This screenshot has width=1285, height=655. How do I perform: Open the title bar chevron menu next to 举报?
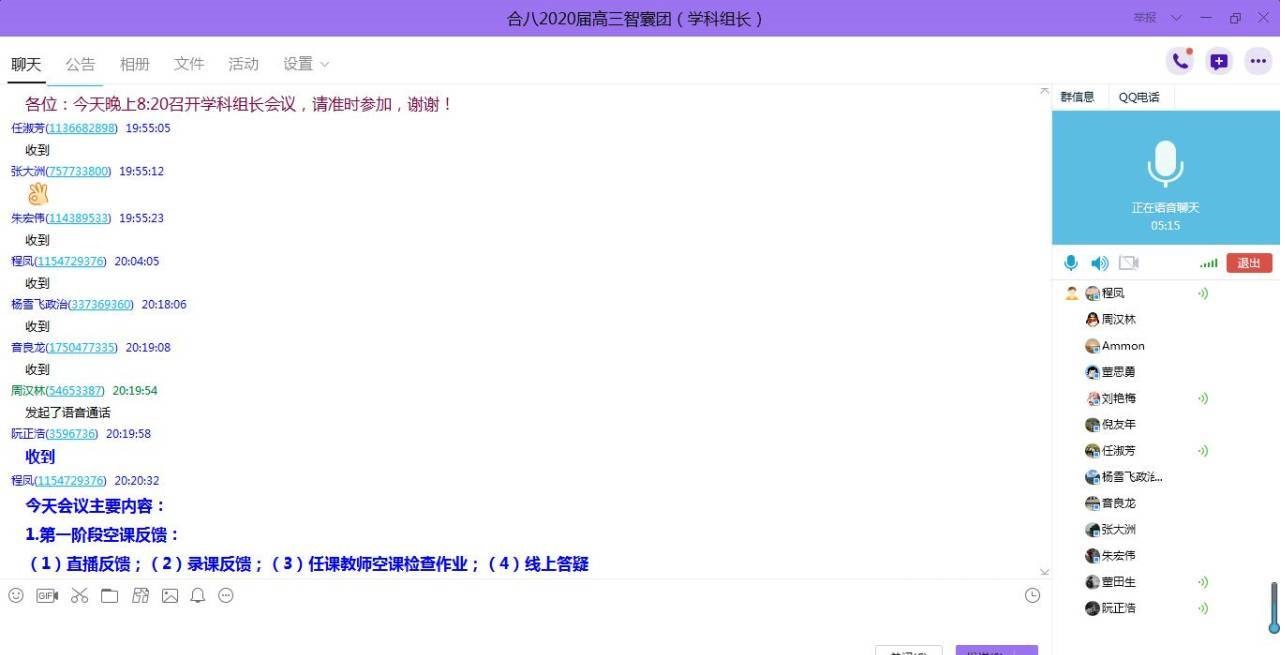tap(1176, 18)
